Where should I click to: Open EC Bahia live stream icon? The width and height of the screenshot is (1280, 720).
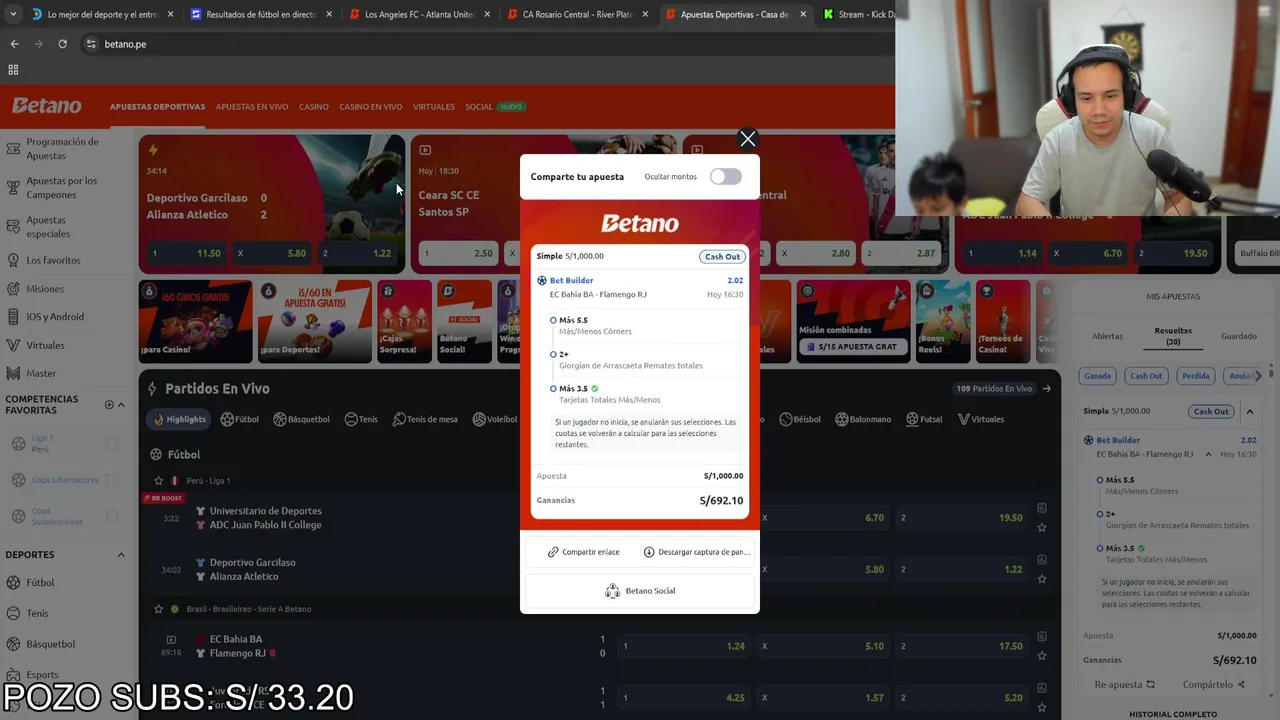pos(171,639)
